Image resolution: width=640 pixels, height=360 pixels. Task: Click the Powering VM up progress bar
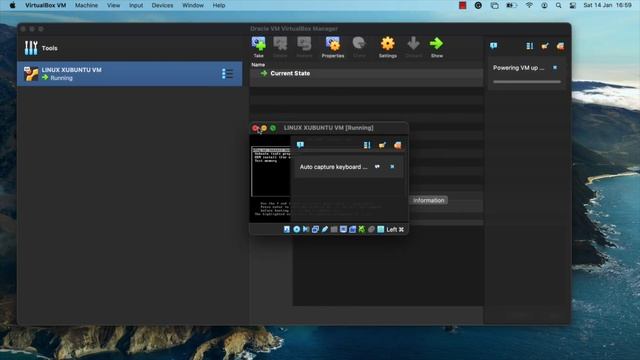click(527, 82)
